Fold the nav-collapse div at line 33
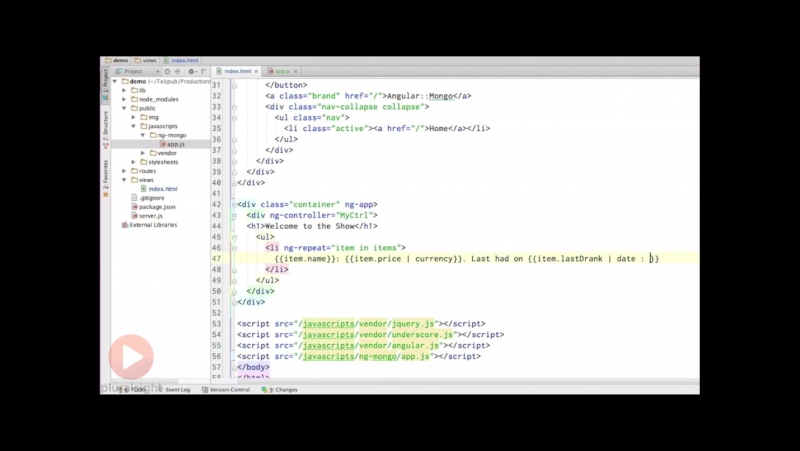This screenshot has height=451, width=800. click(234, 107)
